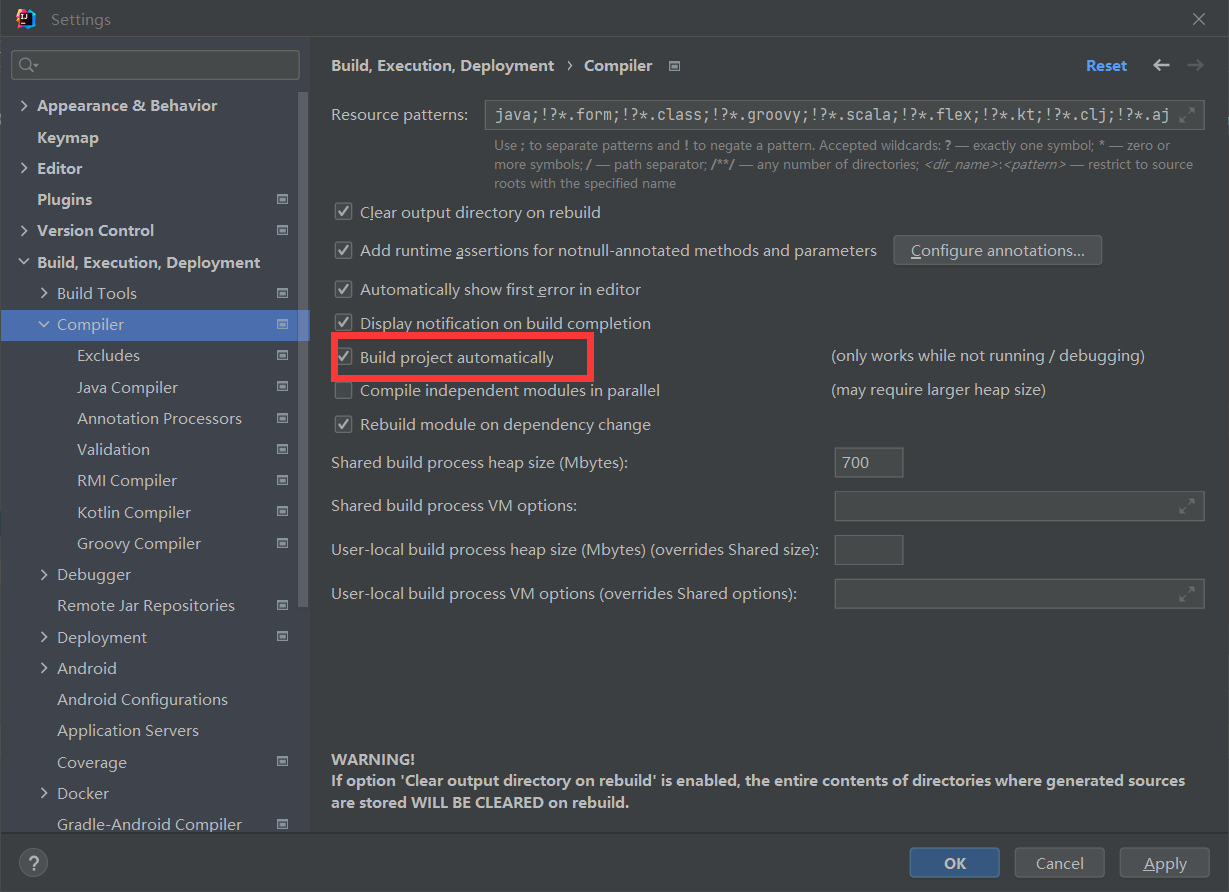Open the Keymap settings page

67,137
